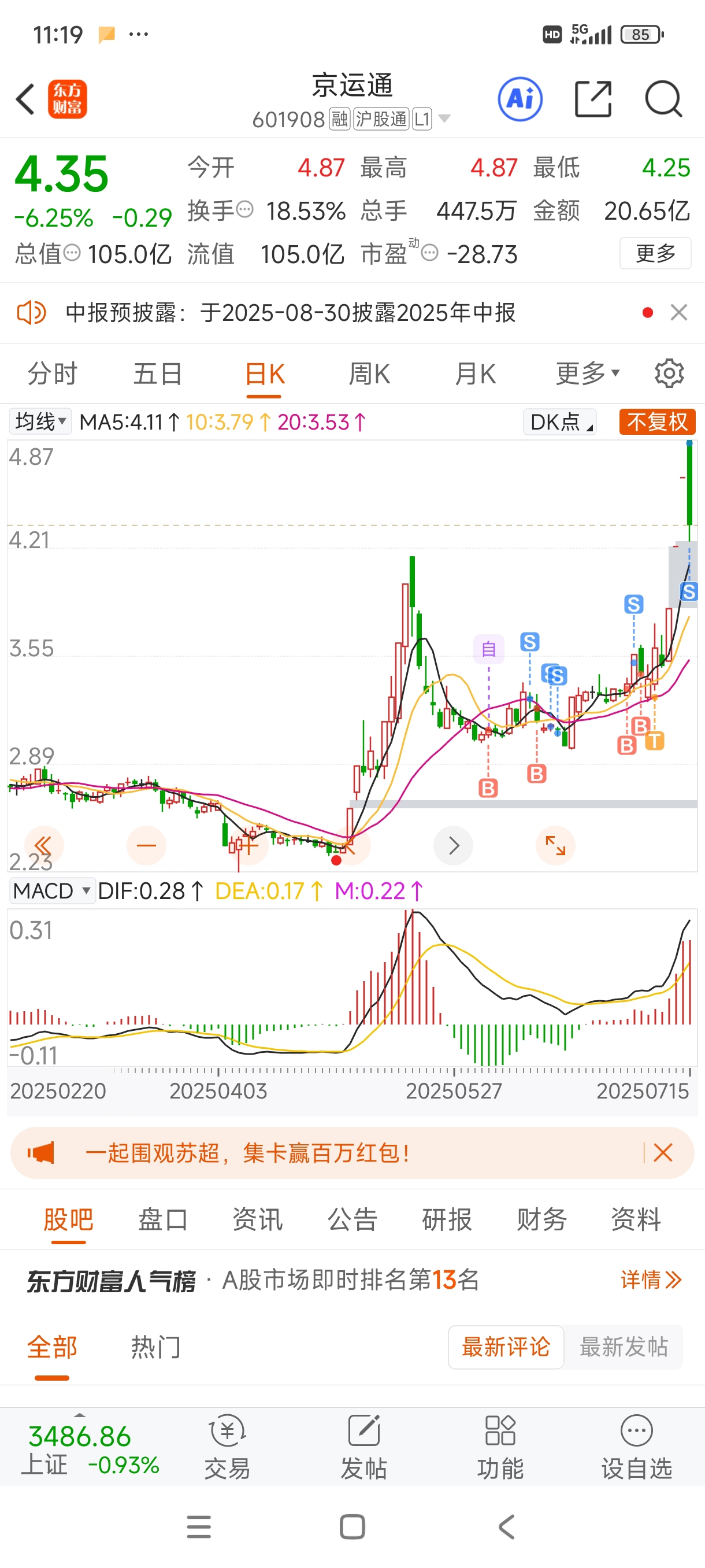Open the DK点 dropdown
This screenshot has width=705, height=1568.
(x=559, y=421)
